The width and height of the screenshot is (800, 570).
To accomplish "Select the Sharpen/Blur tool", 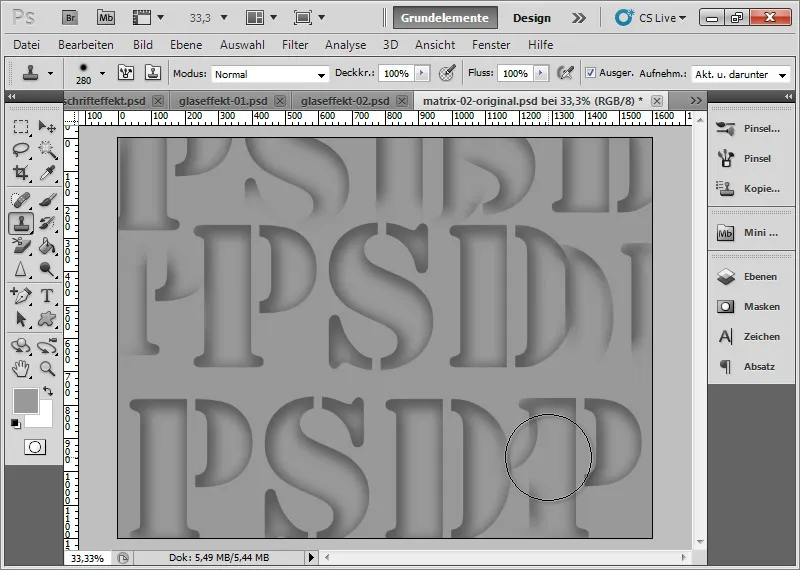I will 20,269.
